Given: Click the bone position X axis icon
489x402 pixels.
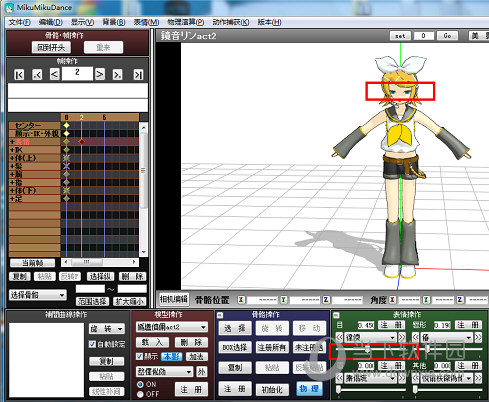Looking at the screenshot, I should pyautogui.click(x=241, y=300).
